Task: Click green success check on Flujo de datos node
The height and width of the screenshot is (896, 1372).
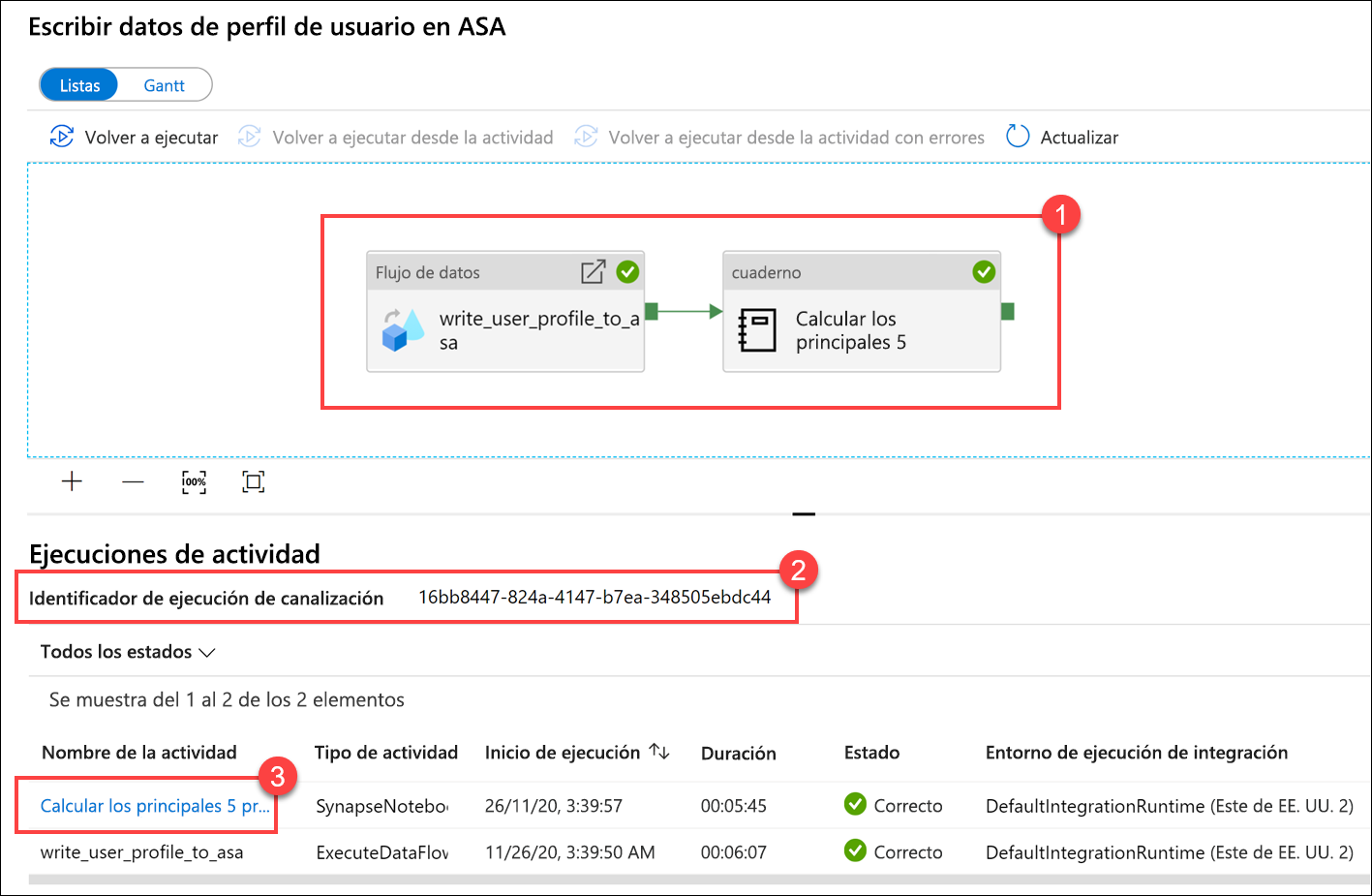Action: click(627, 272)
